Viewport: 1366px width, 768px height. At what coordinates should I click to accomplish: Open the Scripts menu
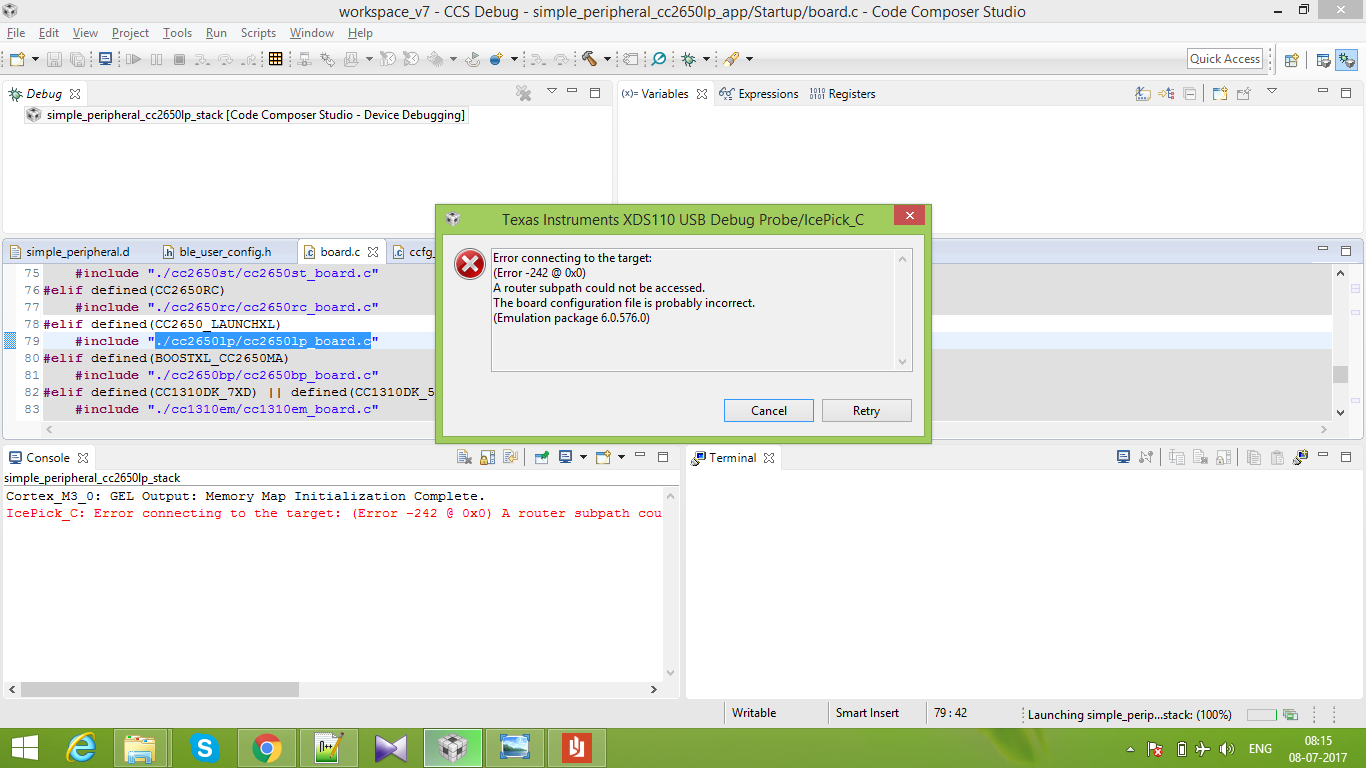(257, 32)
